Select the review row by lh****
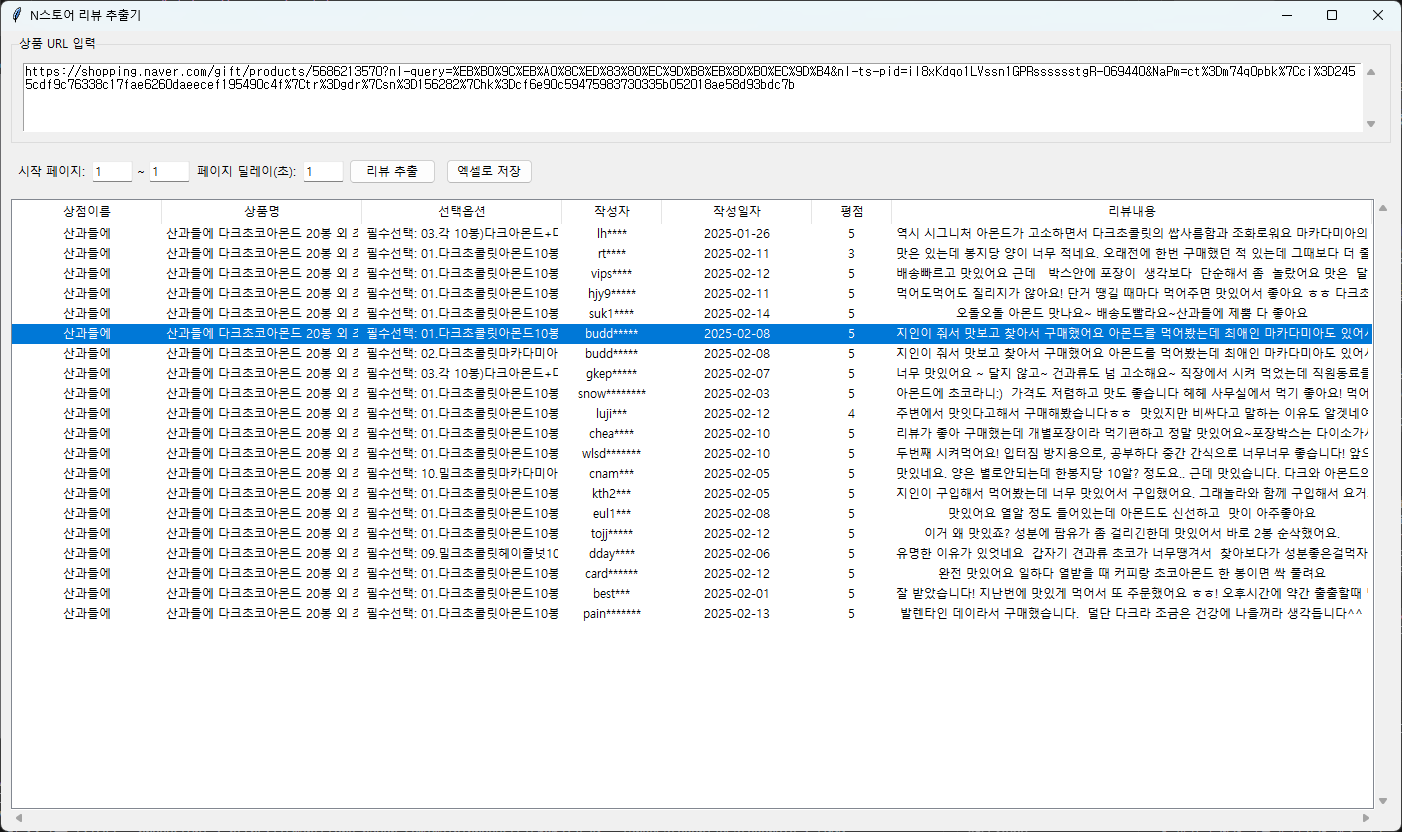Screen dimensions: 1402x832 [611, 234]
